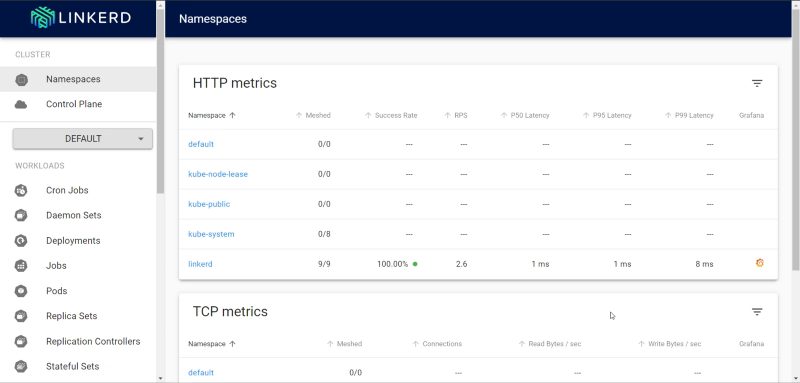
Task: Go to Replica Sets workloads
Action: click(x=78, y=316)
